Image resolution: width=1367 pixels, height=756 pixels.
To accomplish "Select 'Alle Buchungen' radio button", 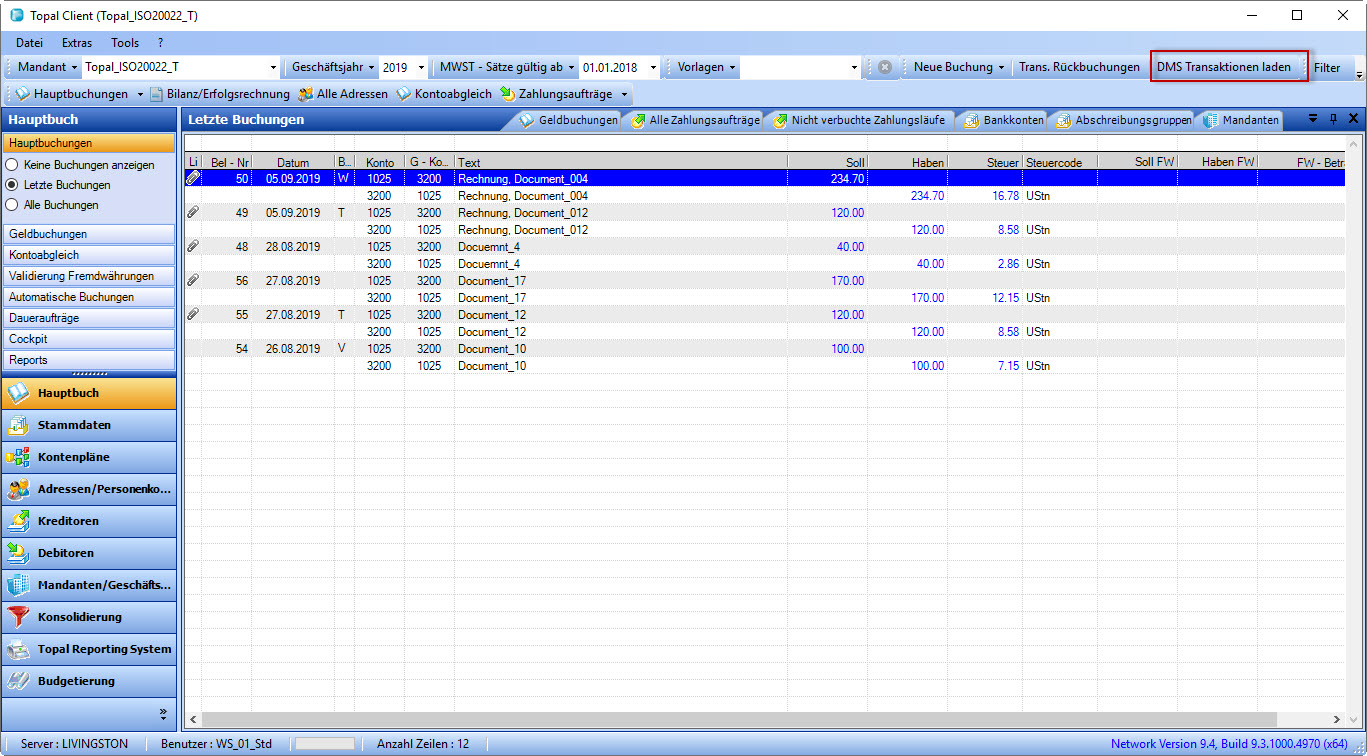I will pos(13,205).
